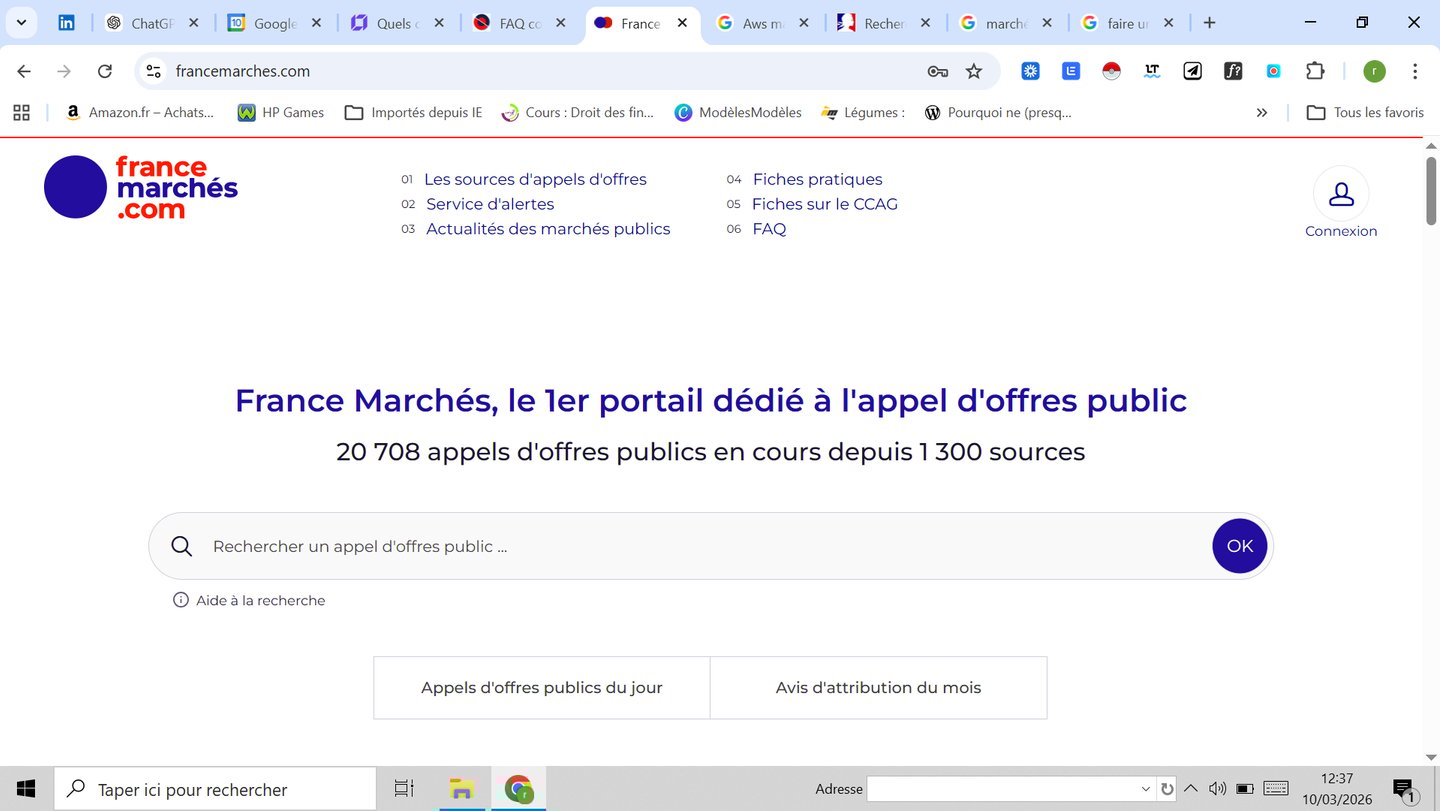Open the Extensions puzzle piece menu

1315,71
